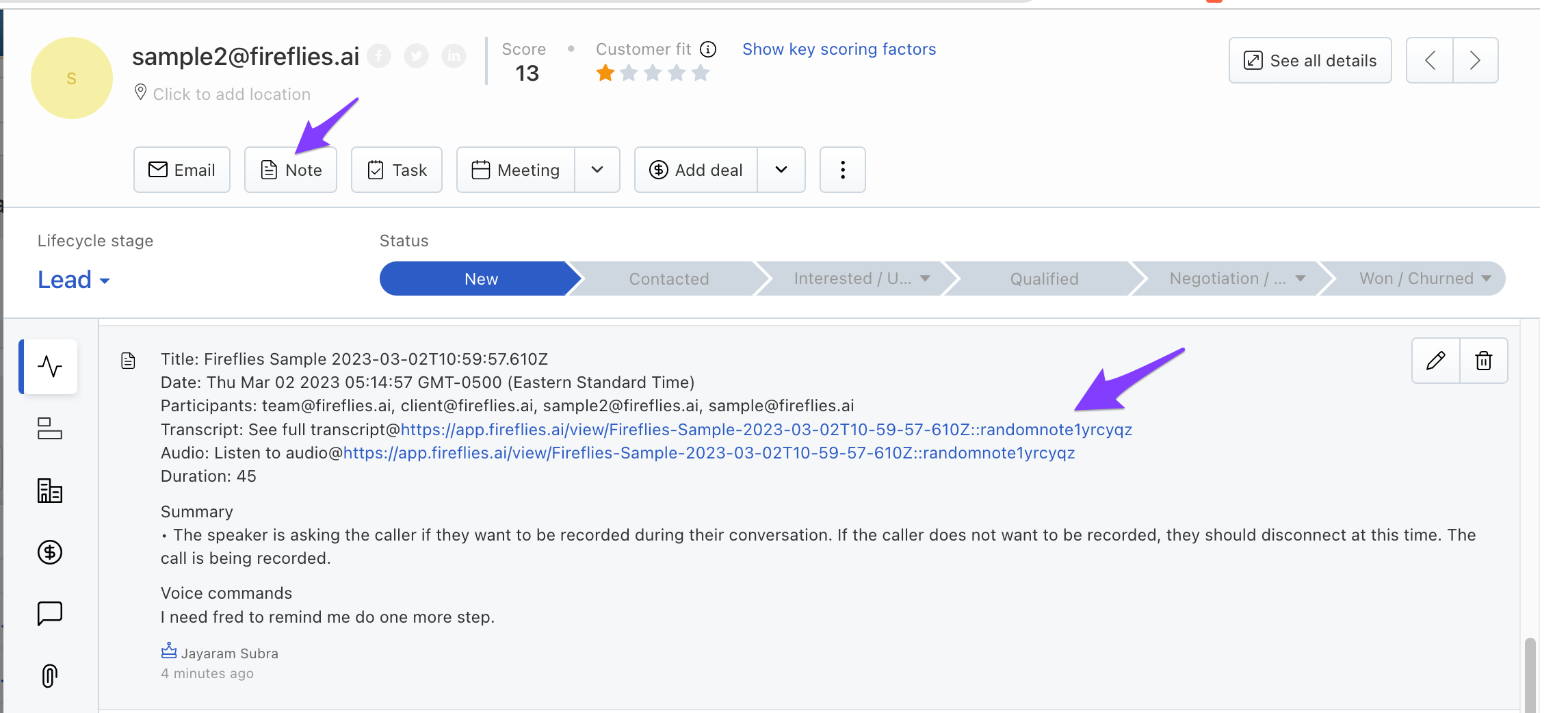Open the Activities timeline sidebar icon
Screen dimensions: 1568x713
49,367
